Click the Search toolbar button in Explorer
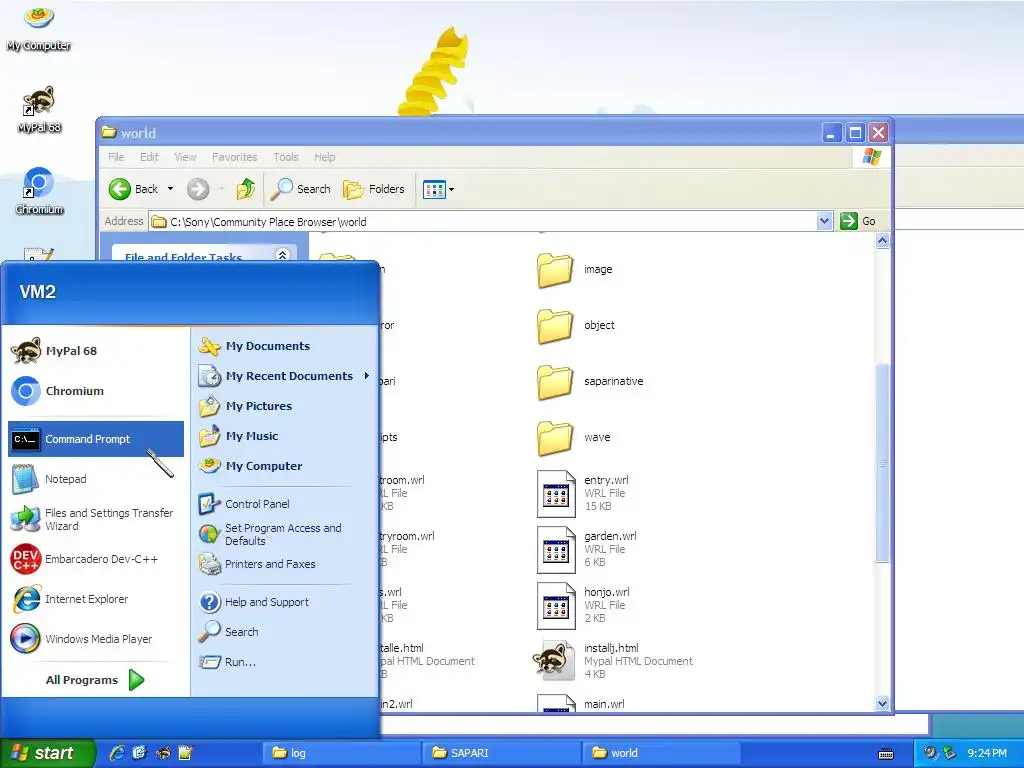Viewport: 1024px width, 768px height. pos(300,189)
